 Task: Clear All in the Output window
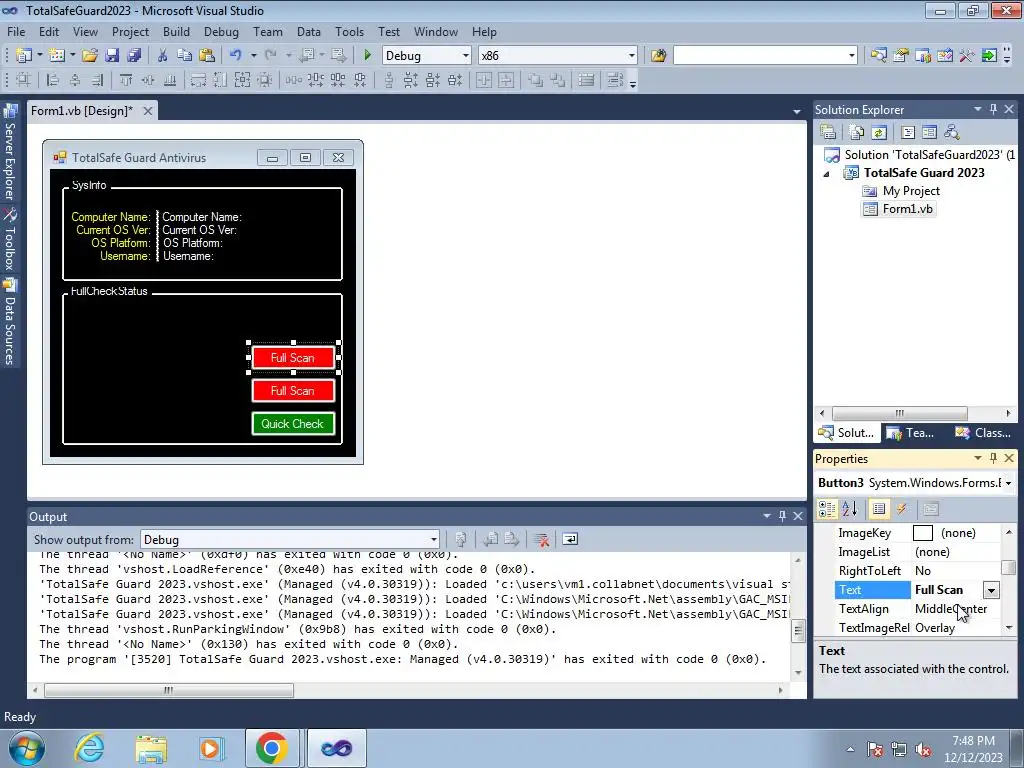point(541,539)
